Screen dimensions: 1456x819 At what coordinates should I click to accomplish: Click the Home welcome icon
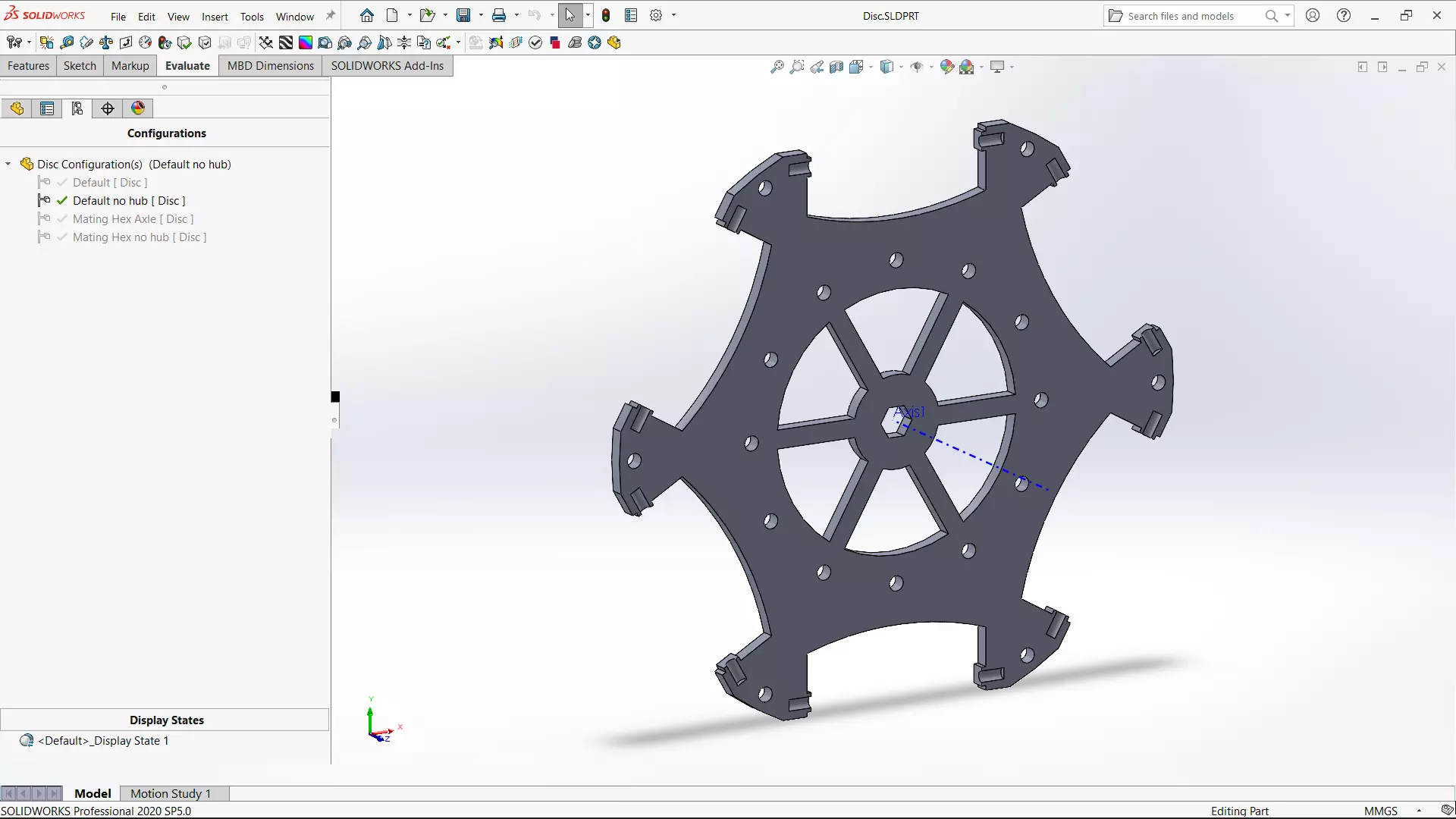[367, 15]
